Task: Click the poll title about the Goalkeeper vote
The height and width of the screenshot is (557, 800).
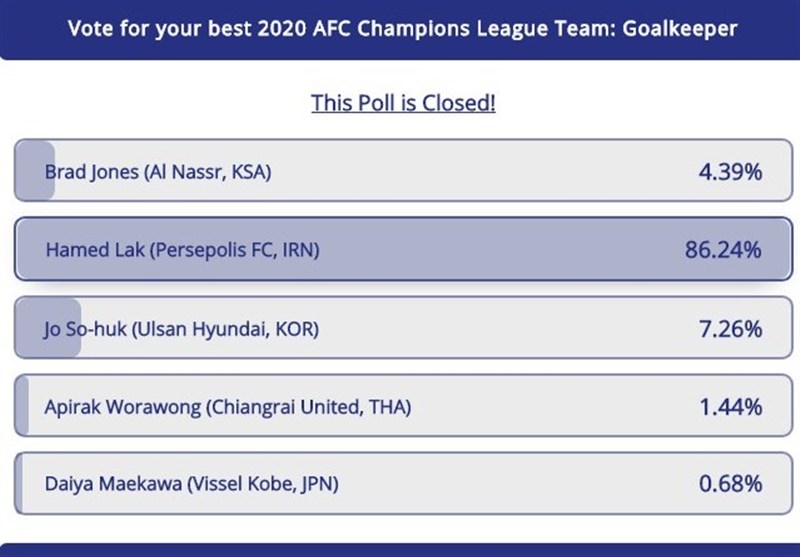Action: 402,27
